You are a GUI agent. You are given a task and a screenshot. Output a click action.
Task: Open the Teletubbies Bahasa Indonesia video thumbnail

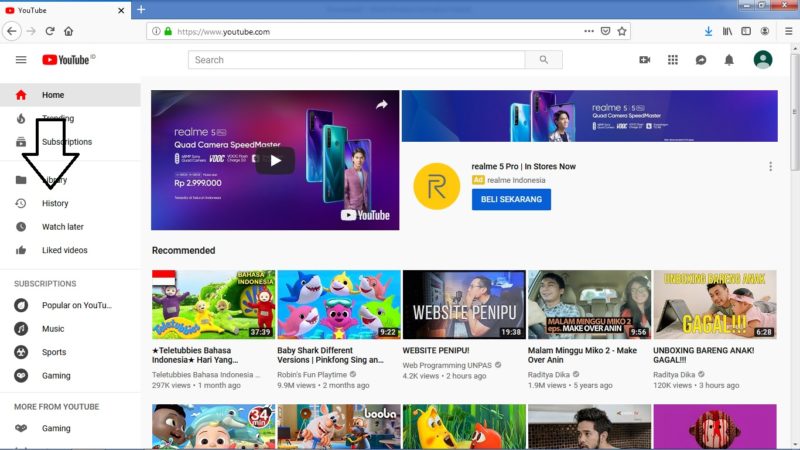[213, 305]
